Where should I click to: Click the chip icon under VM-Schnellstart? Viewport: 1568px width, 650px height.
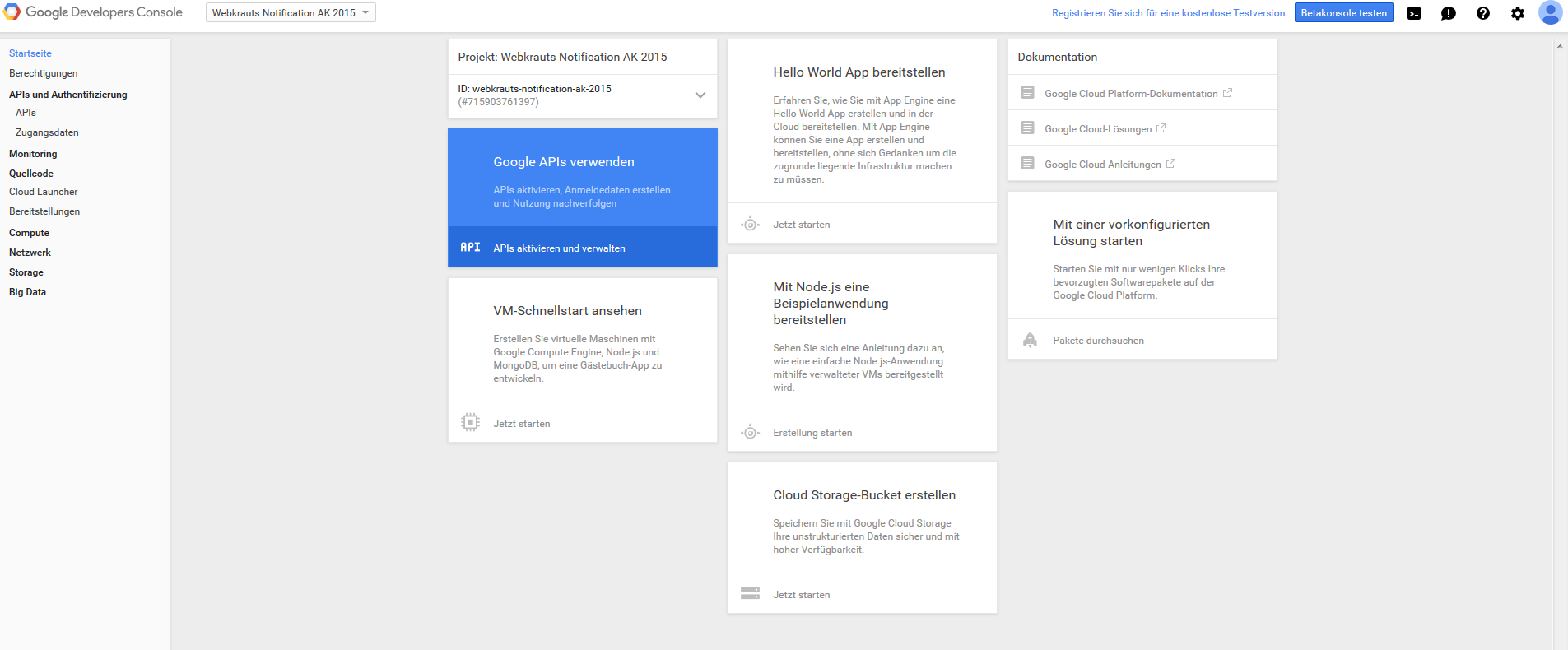[470, 423]
